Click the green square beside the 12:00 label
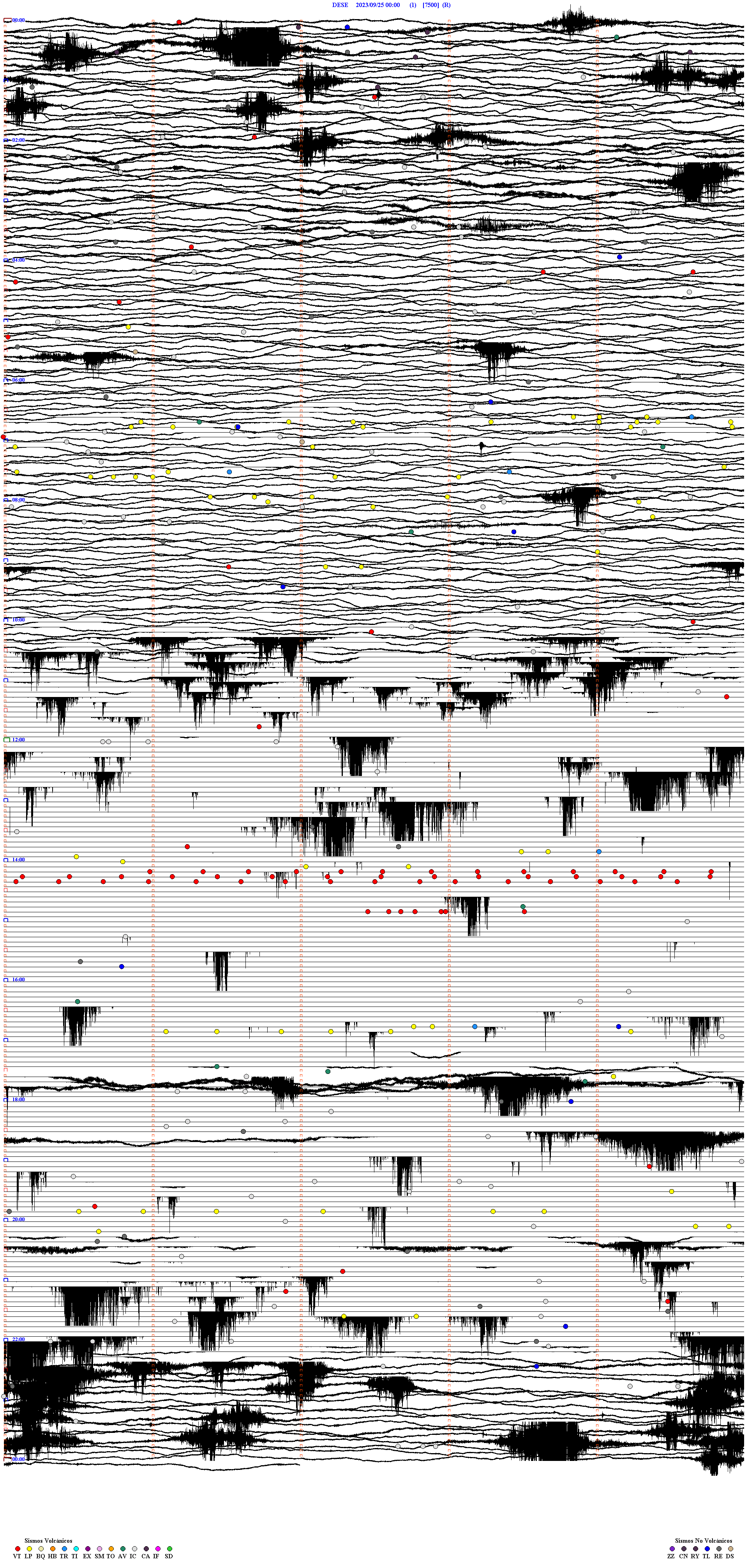 [7, 739]
